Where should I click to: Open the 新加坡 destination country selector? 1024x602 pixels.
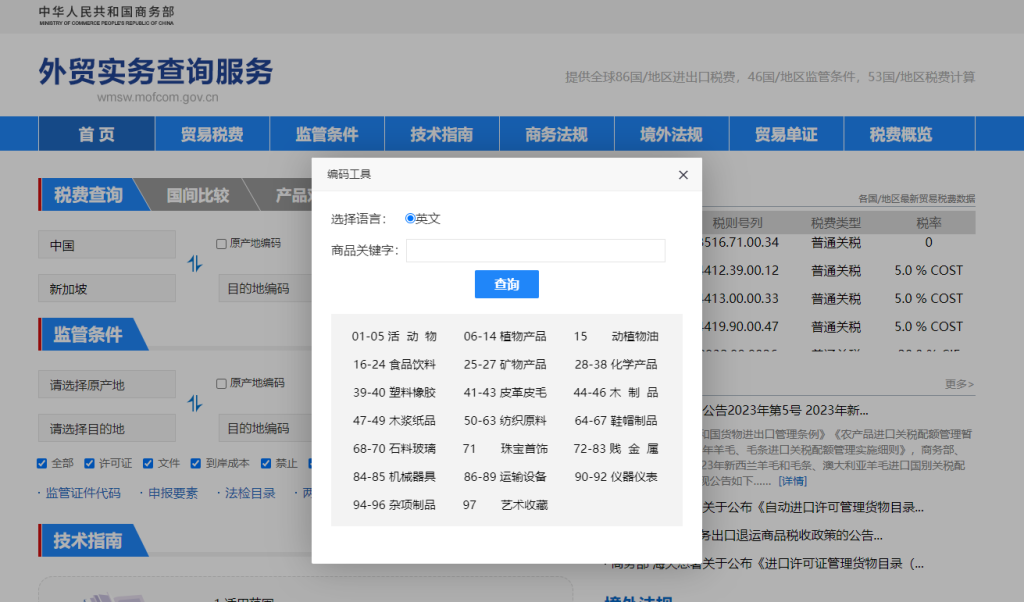tap(107, 288)
